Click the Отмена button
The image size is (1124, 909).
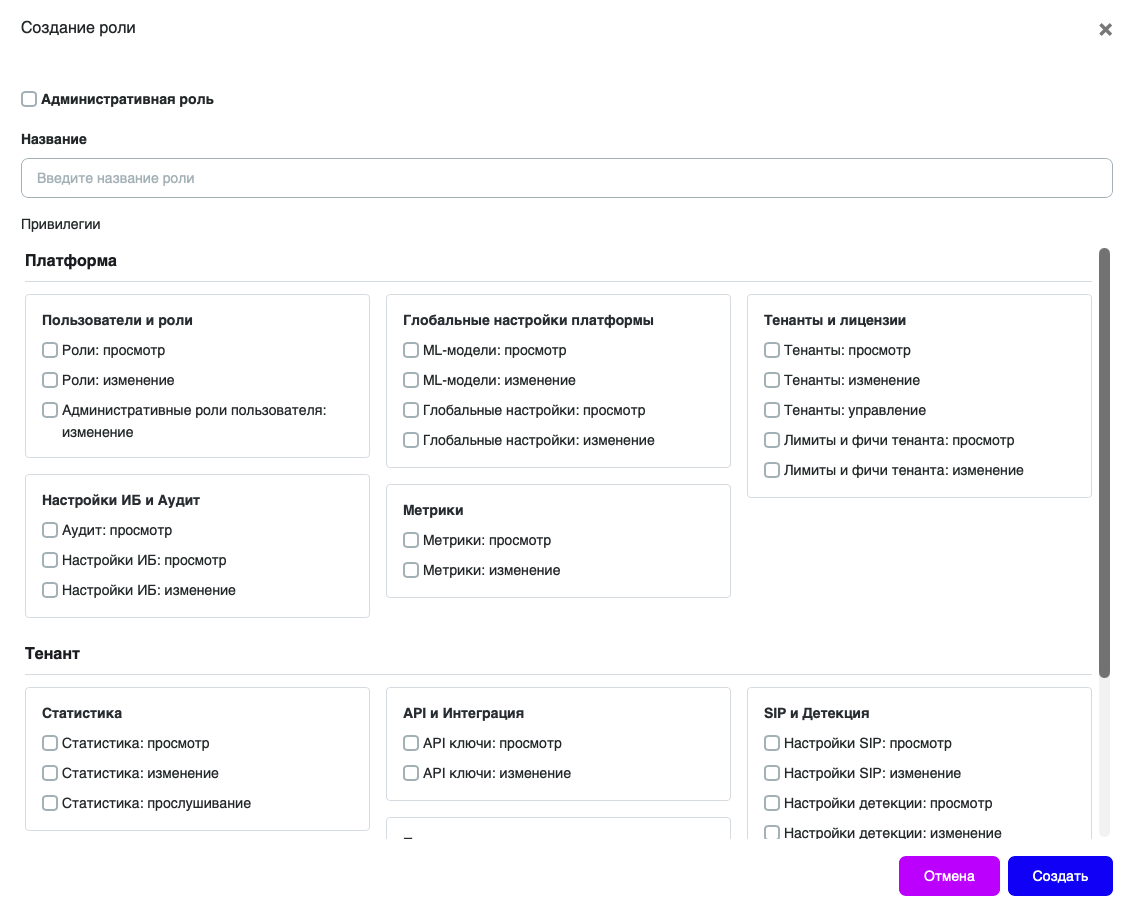click(949, 876)
